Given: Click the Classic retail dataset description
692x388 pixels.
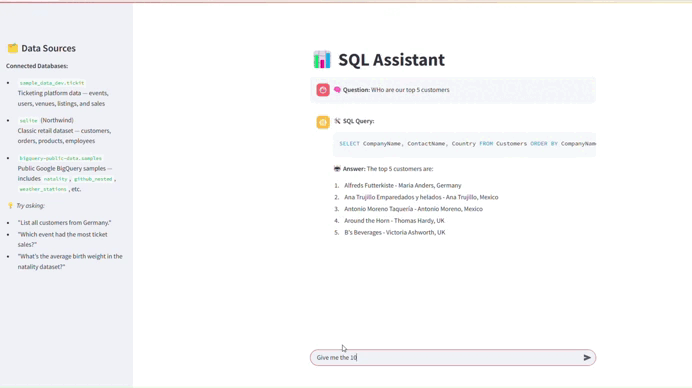Looking at the screenshot, I should click(x=64, y=136).
